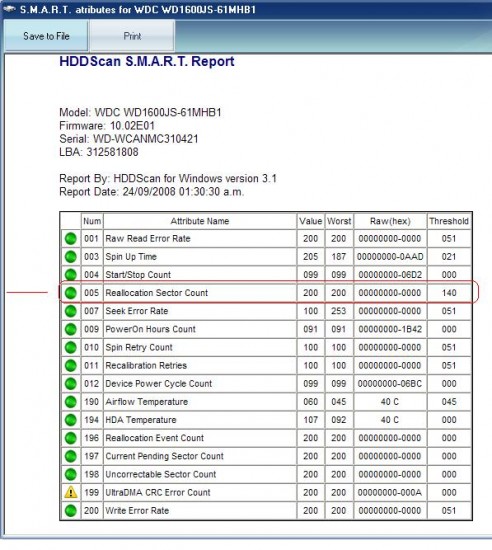Select the Airflow Temperature attribute name
The height and width of the screenshot is (550, 492).
147,402
